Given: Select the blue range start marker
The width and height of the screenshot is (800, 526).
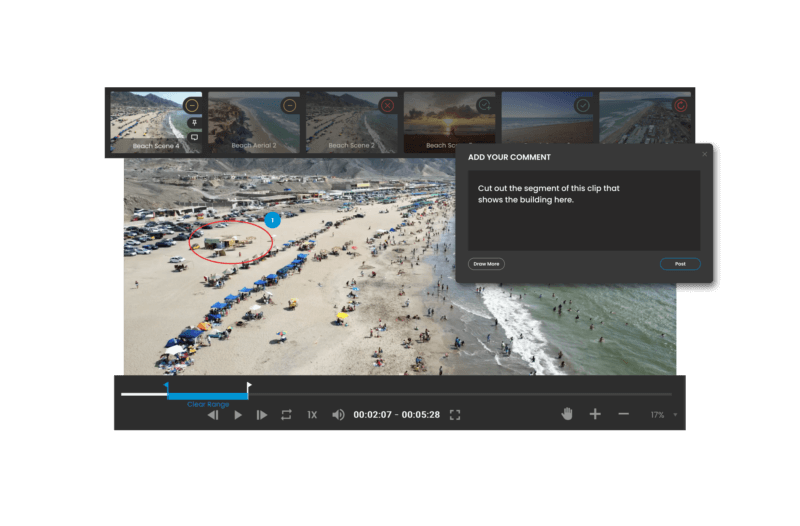Looking at the screenshot, I should (x=166, y=387).
